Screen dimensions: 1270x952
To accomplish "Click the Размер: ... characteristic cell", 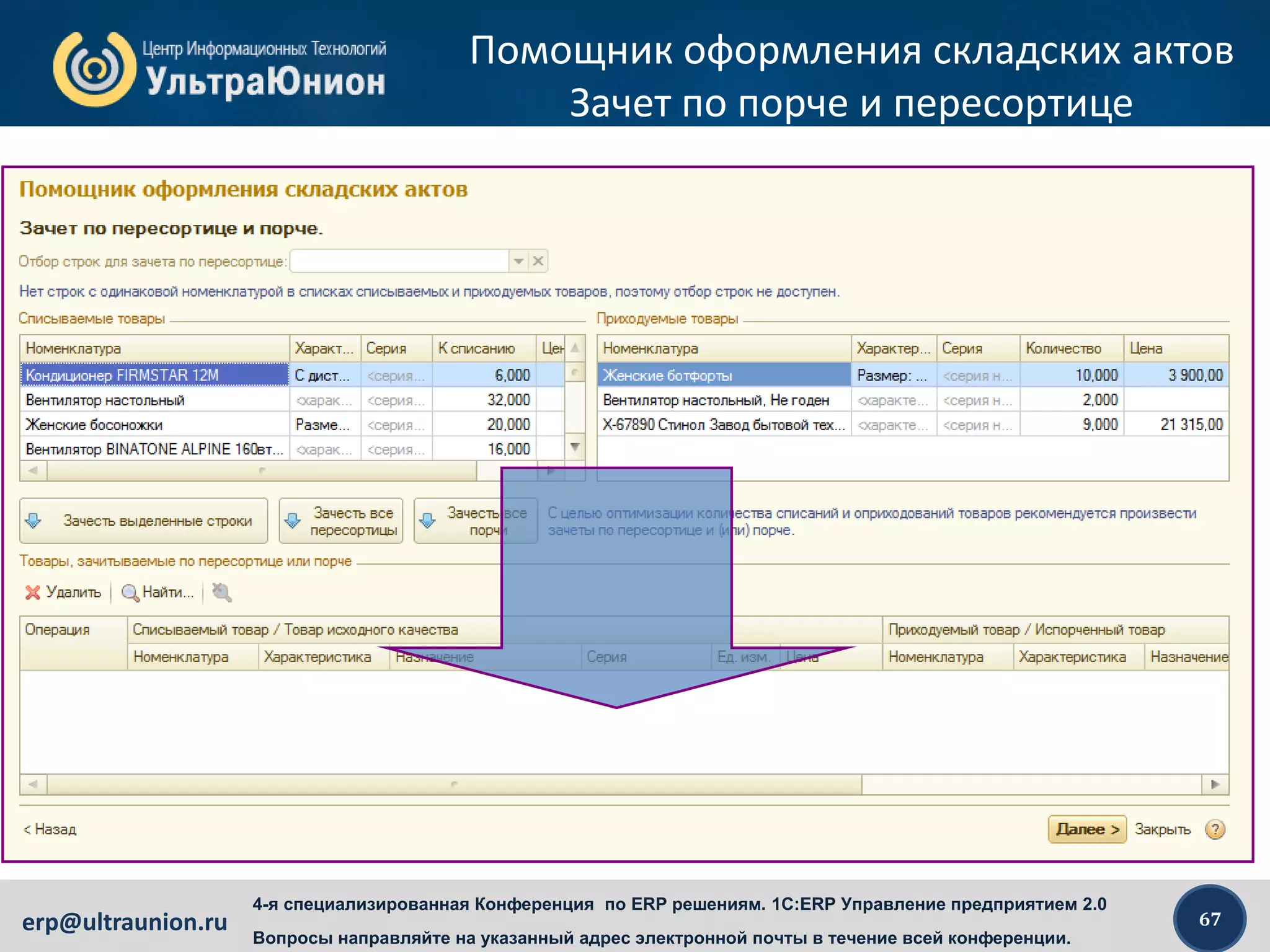I will (x=894, y=375).
